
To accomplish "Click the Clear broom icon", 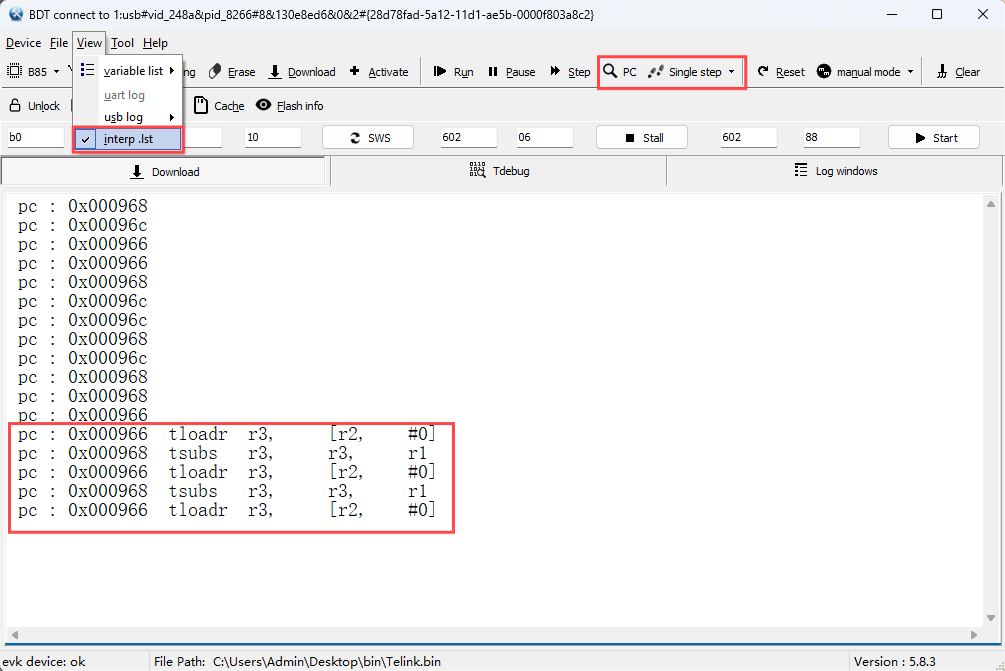I will point(942,72).
